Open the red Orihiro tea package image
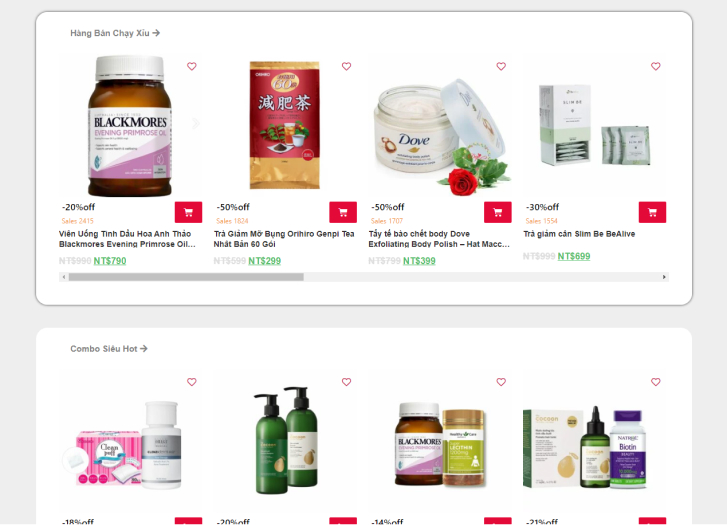 [285, 125]
